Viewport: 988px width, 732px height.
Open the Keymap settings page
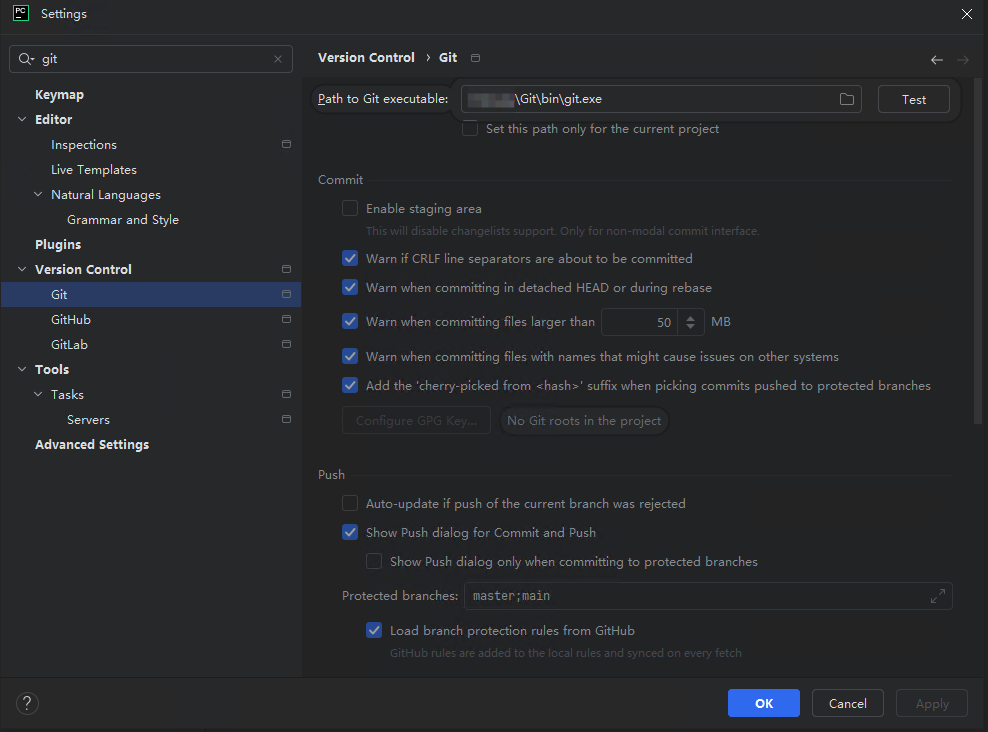coord(59,94)
